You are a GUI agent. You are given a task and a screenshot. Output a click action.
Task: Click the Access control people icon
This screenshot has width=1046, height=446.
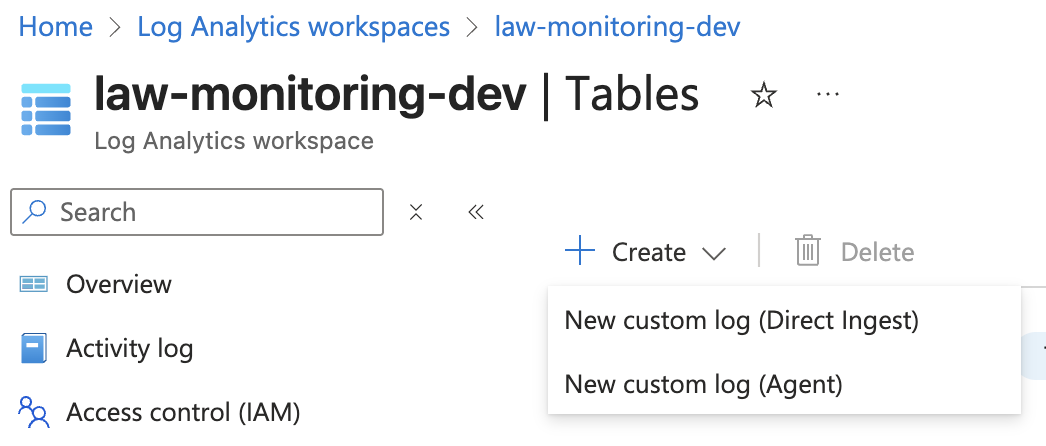[x=34, y=412]
